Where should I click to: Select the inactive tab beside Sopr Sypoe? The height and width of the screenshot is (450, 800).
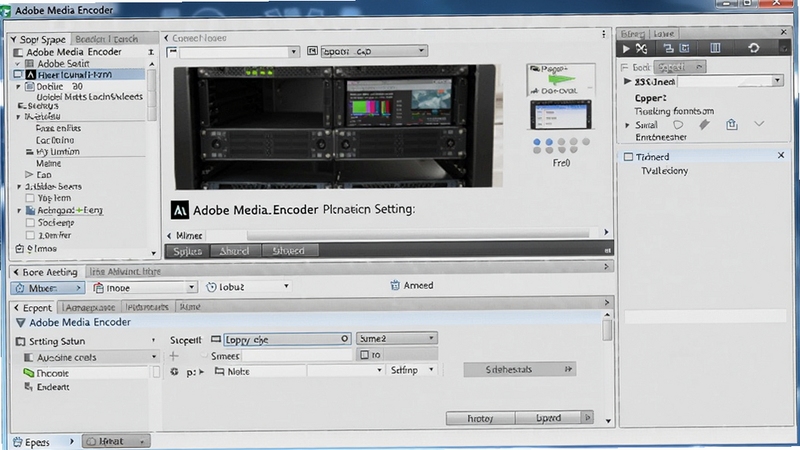[106, 39]
